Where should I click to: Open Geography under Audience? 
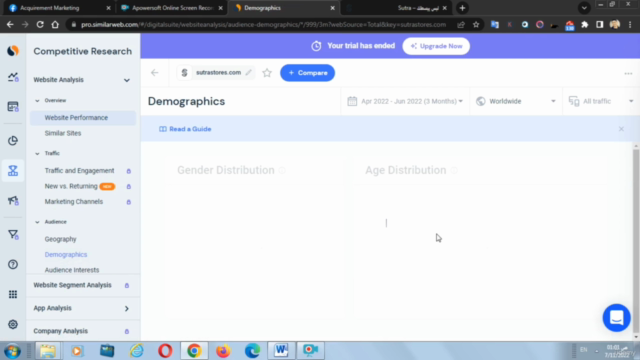(x=60, y=239)
